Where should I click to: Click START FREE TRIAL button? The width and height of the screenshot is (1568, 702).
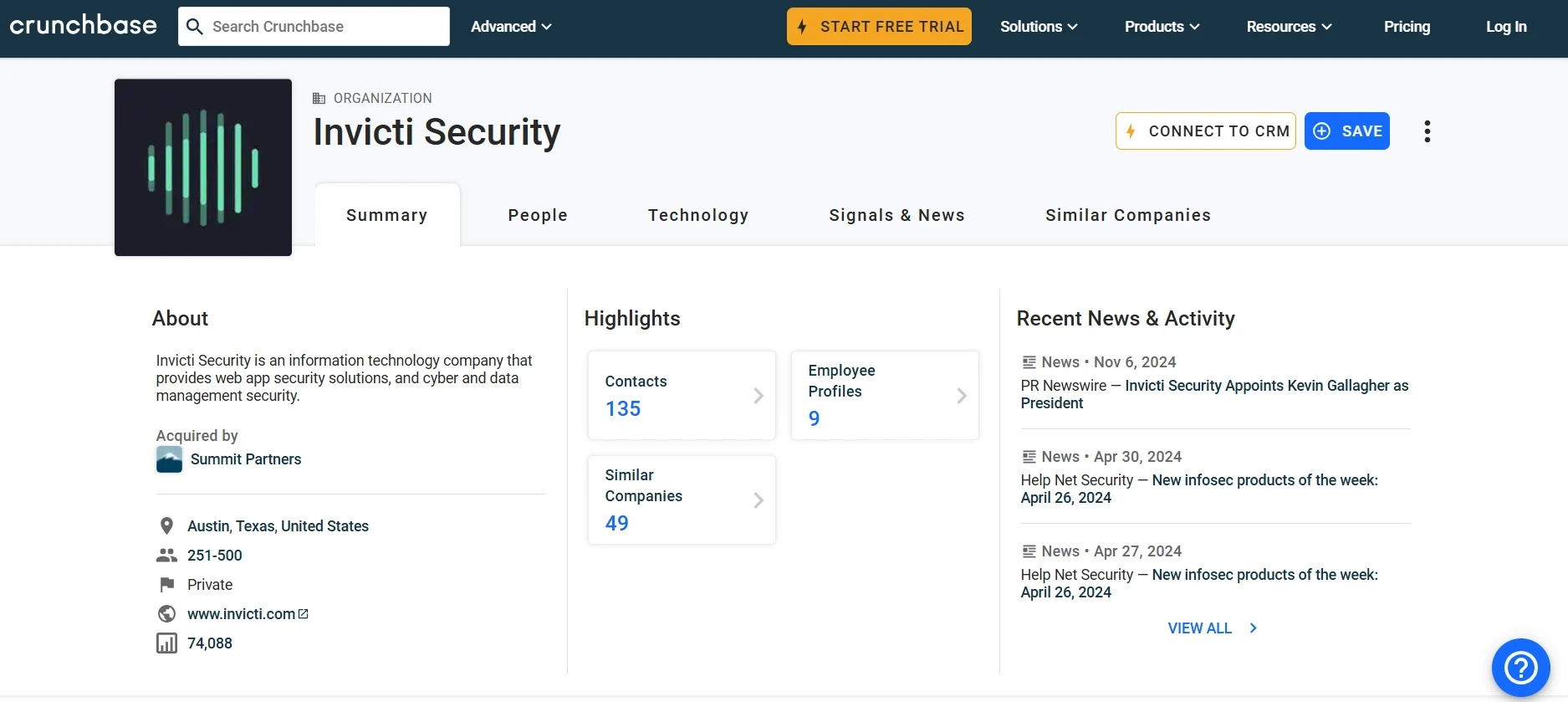(x=879, y=27)
